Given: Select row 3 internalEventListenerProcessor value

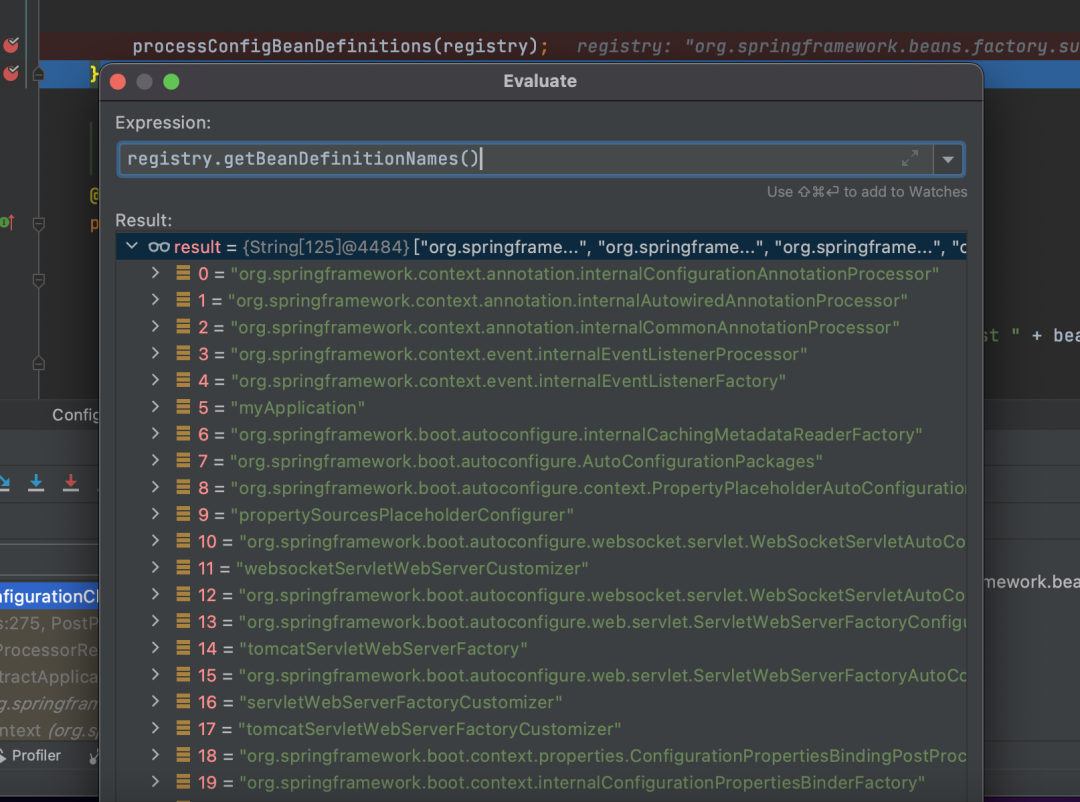Looking at the screenshot, I should 519,354.
